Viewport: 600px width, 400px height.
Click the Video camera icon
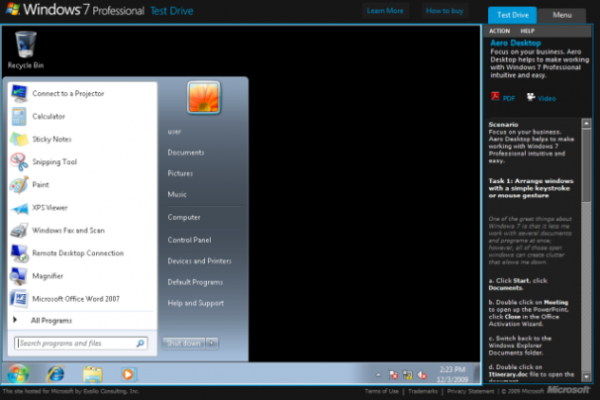tap(531, 97)
